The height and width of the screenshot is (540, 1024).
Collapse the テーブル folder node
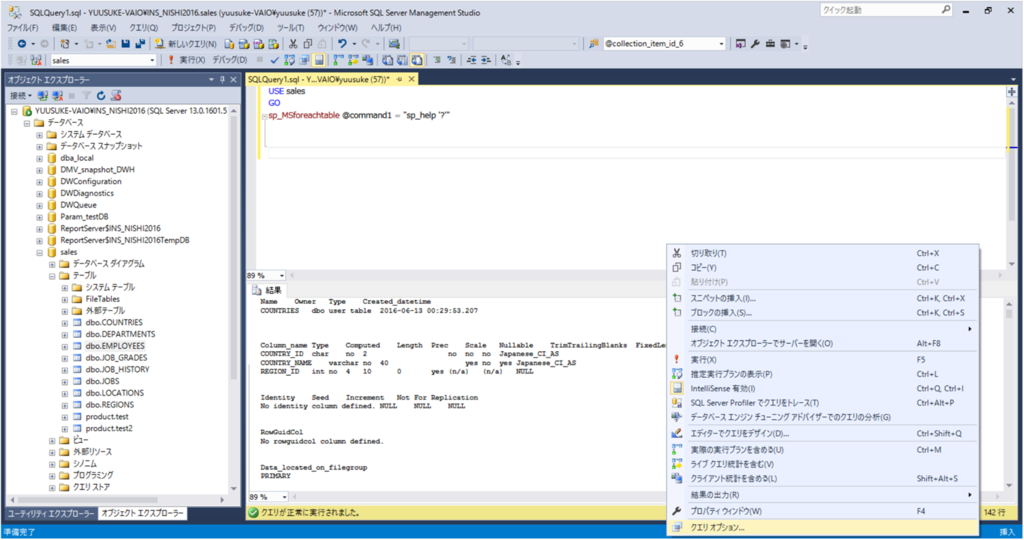pyautogui.click(x=52, y=276)
